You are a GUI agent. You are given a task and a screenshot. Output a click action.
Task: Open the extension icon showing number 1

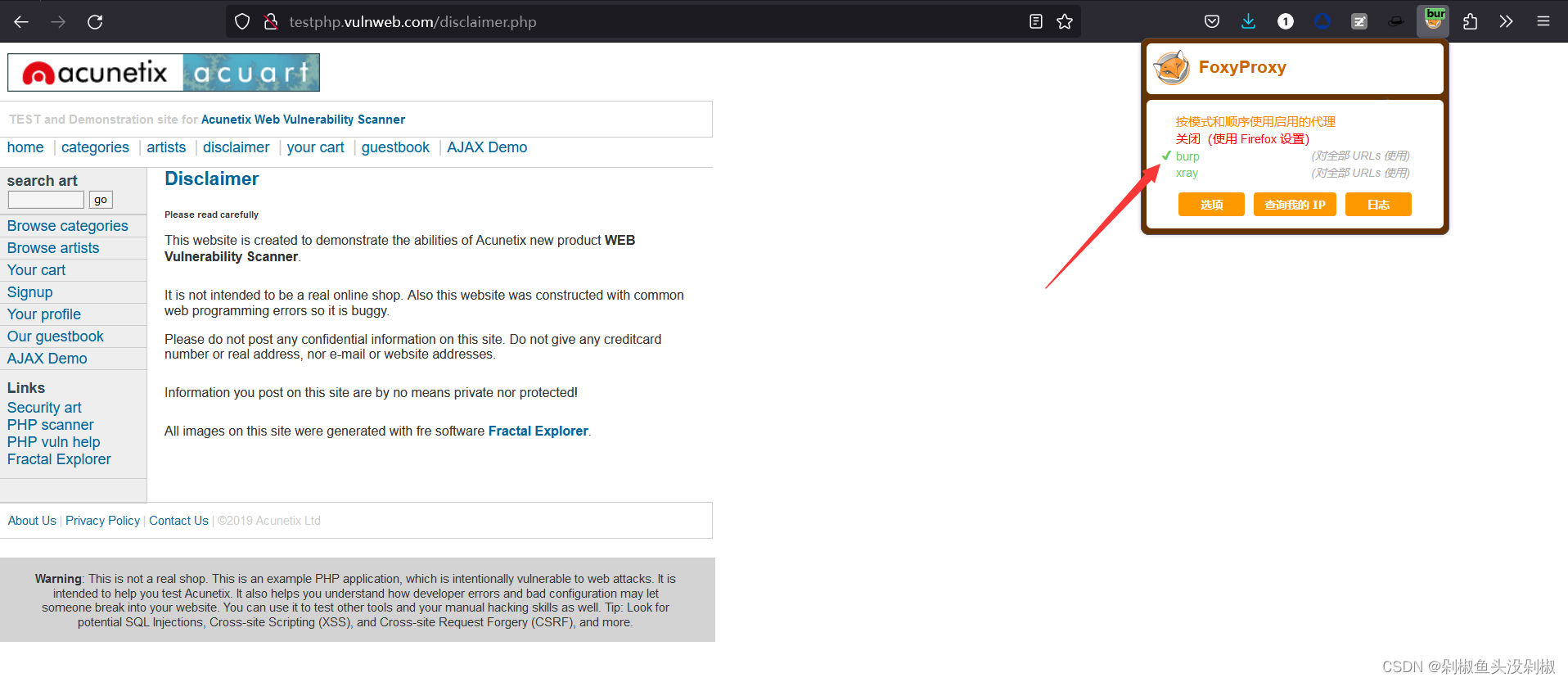pos(1286,22)
